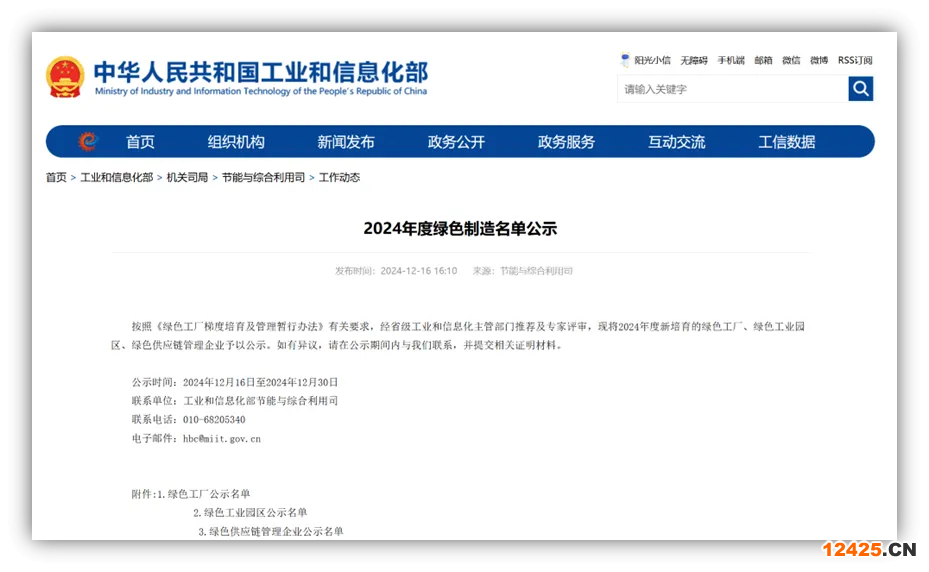Click the email address hbc@miit.gov.cn

click(x=222, y=439)
